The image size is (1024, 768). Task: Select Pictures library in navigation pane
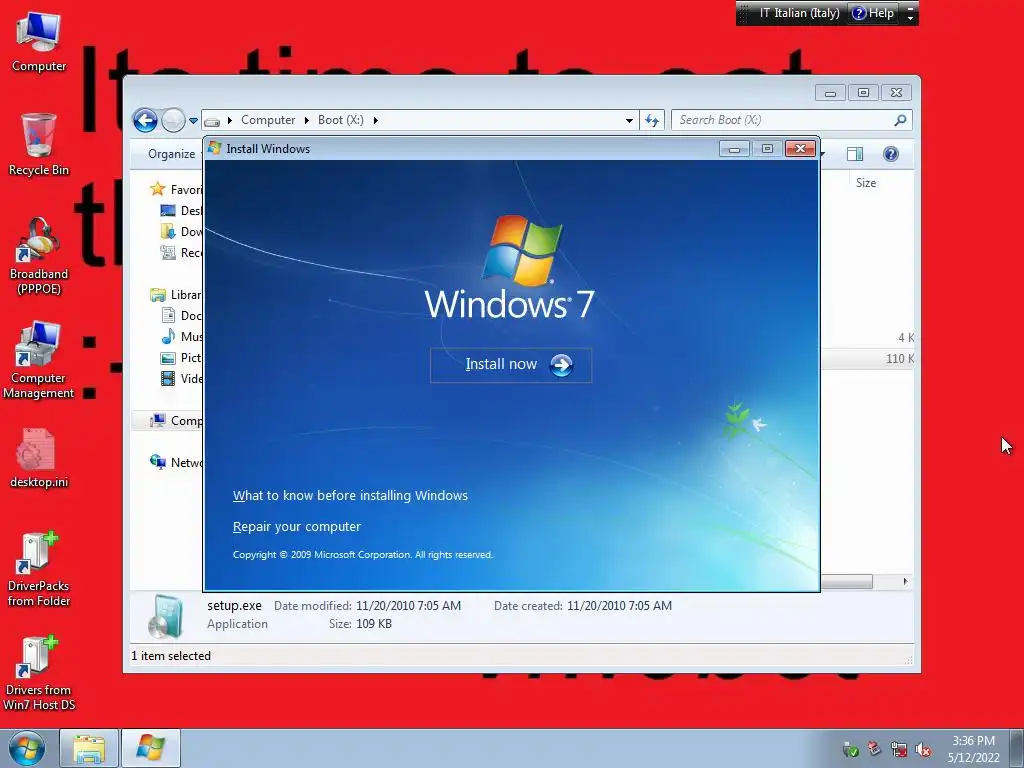(x=182, y=357)
